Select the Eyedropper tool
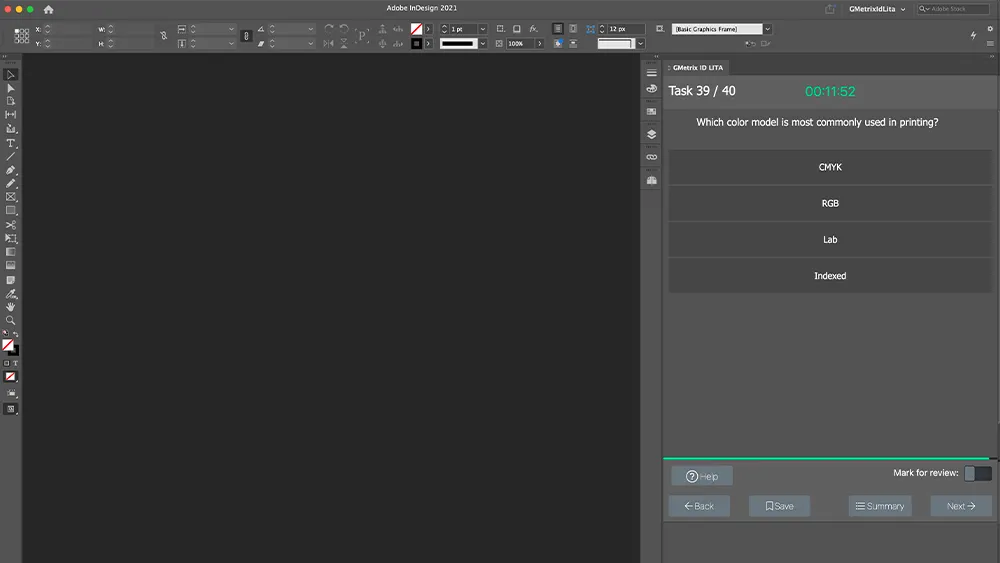This screenshot has width=1000, height=563. [x=11, y=294]
